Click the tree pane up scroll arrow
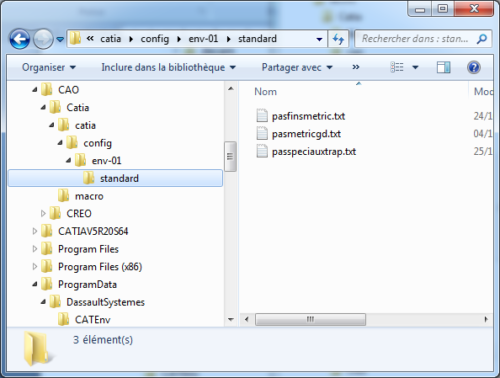 pos(231,89)
